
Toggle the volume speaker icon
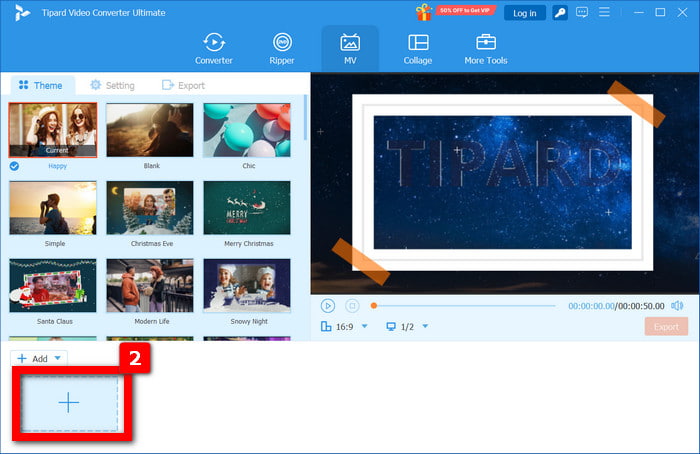(x=677, y=305)
